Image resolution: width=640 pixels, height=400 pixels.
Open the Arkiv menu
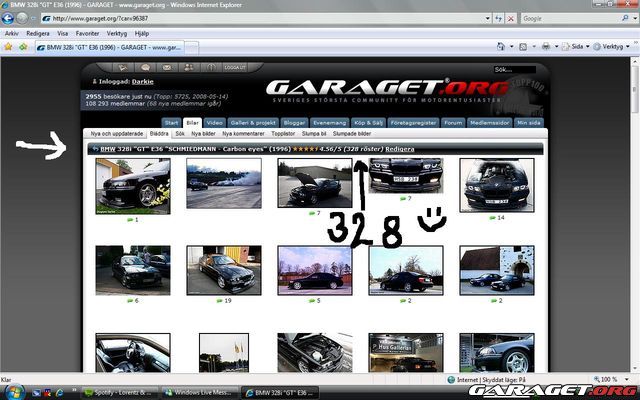click(x=11, y=33)
